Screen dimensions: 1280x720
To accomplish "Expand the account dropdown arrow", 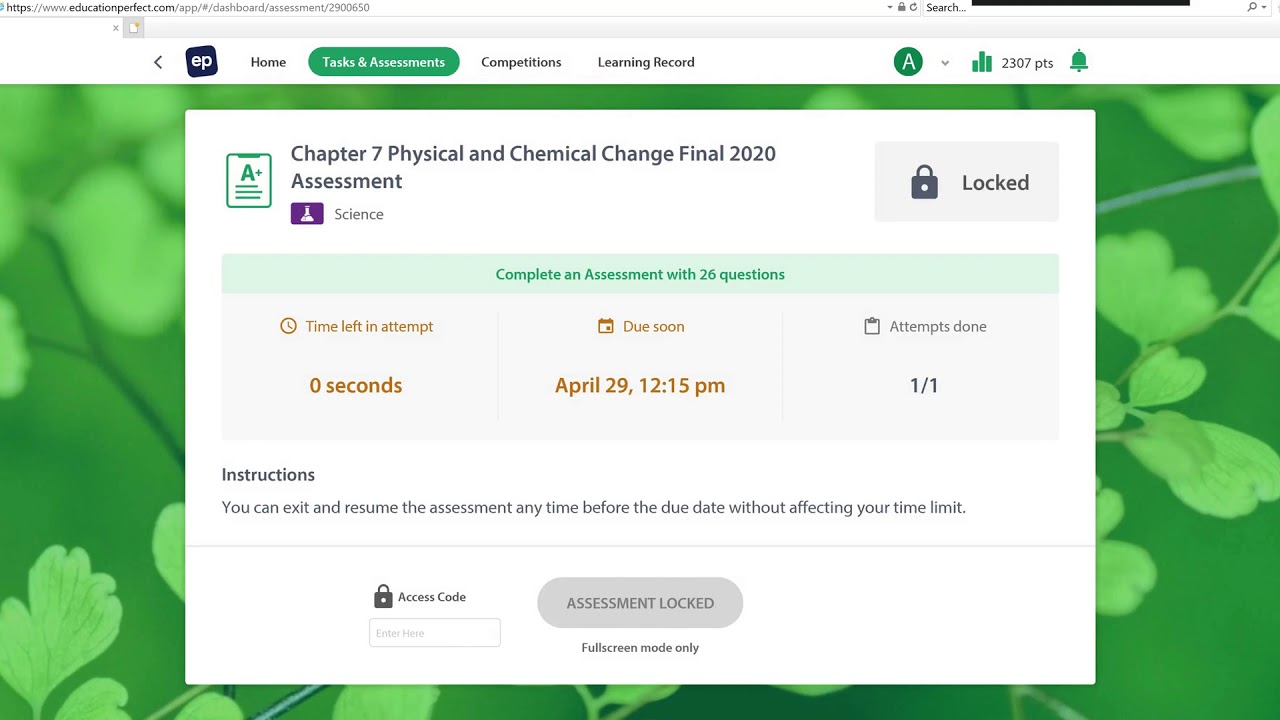I will pos(945,63).
